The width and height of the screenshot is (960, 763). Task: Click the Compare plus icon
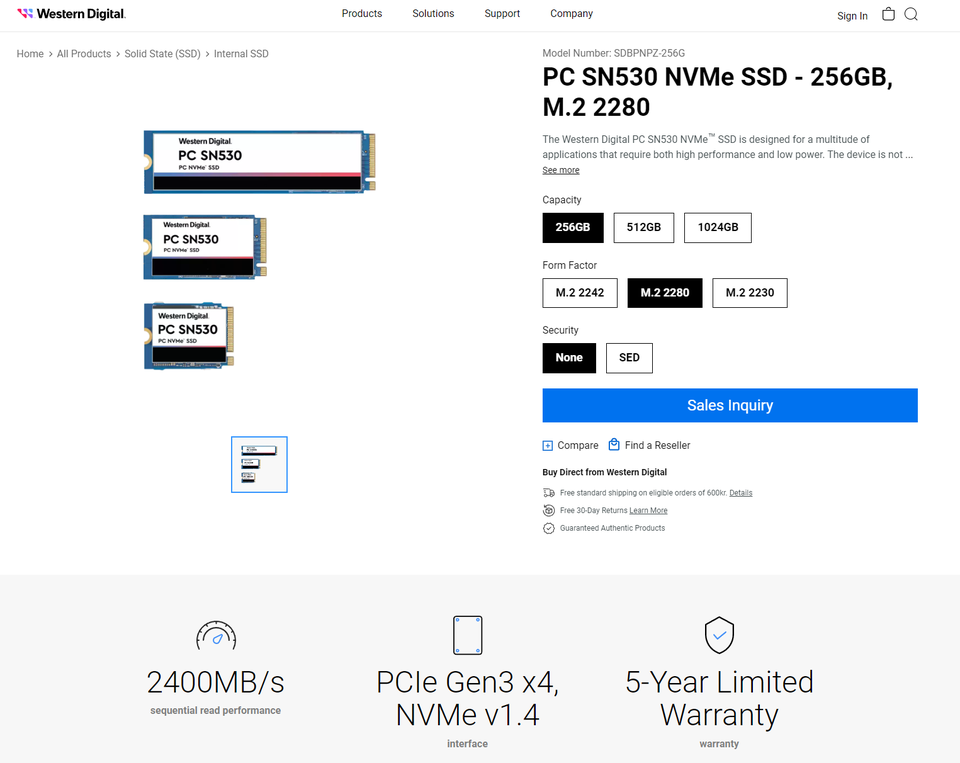[x=548, y=446]
